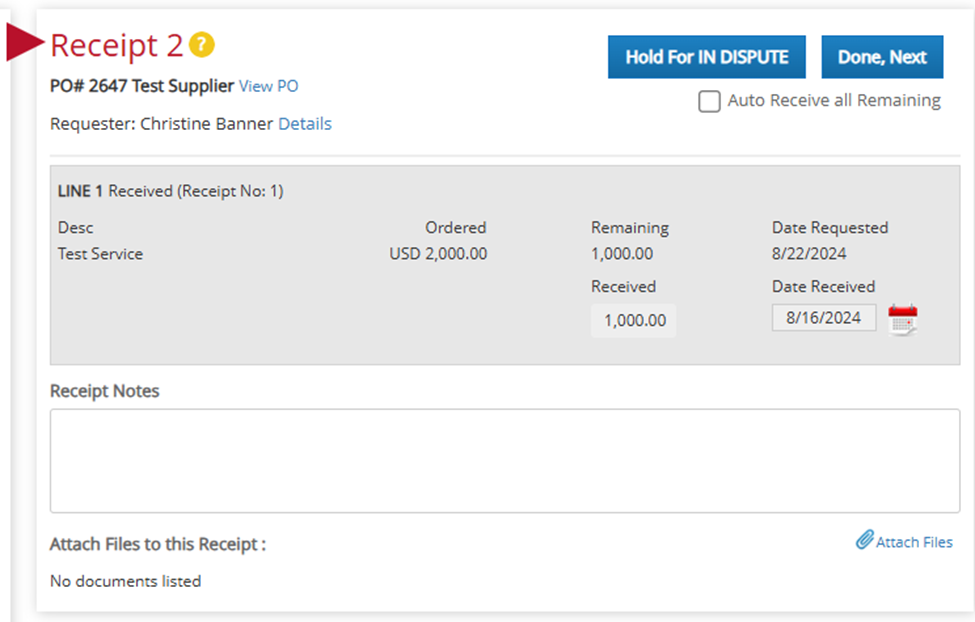Open the View PO link

[x=268, y=86]
